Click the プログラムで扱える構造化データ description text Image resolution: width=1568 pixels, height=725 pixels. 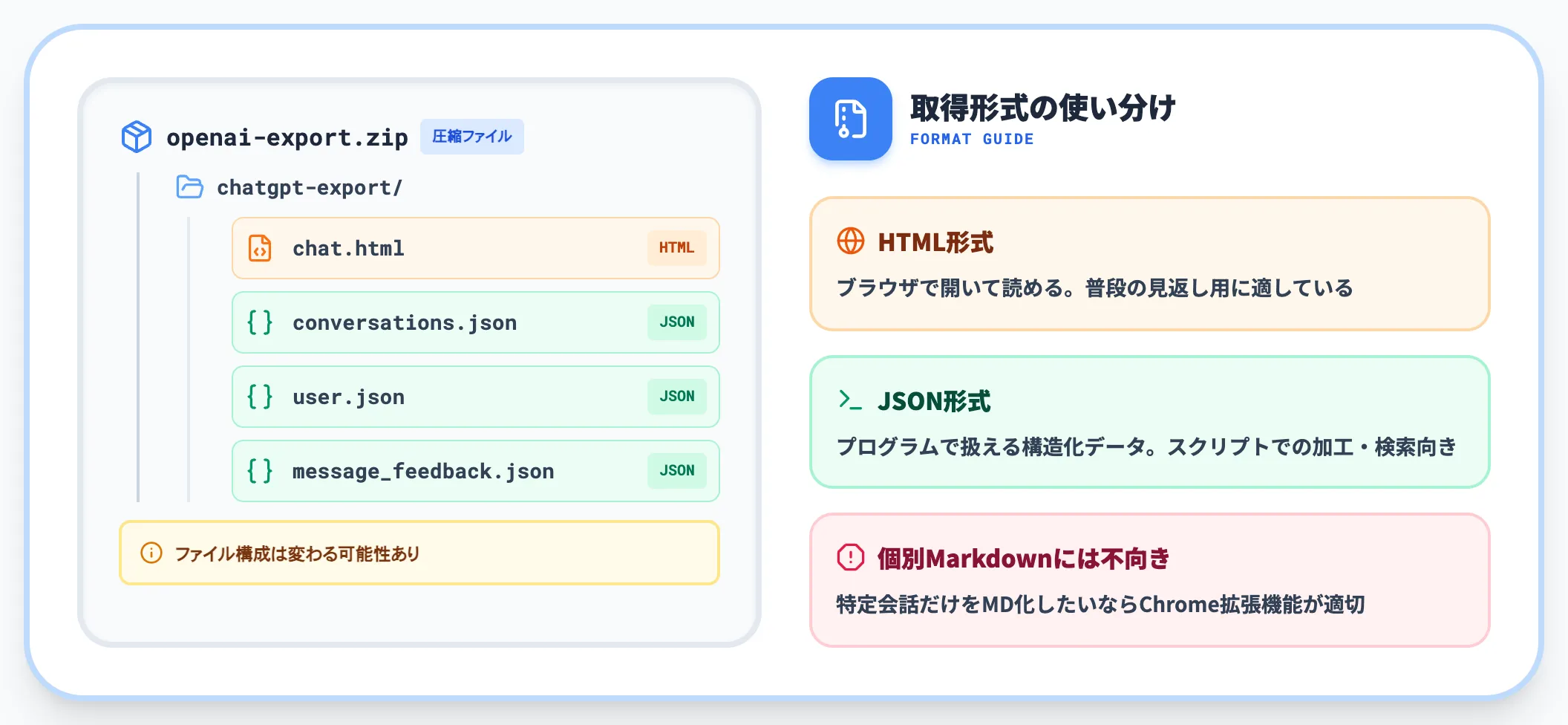coord(1146,446)
